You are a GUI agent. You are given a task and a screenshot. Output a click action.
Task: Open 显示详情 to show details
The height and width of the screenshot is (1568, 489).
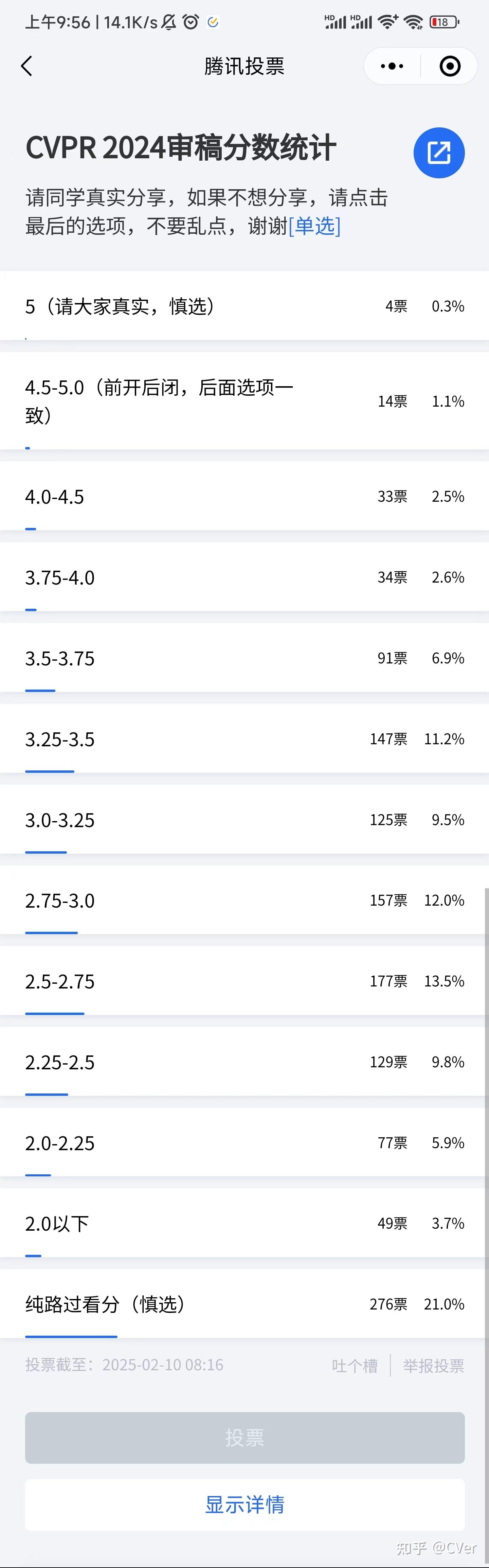point(244,1505)
